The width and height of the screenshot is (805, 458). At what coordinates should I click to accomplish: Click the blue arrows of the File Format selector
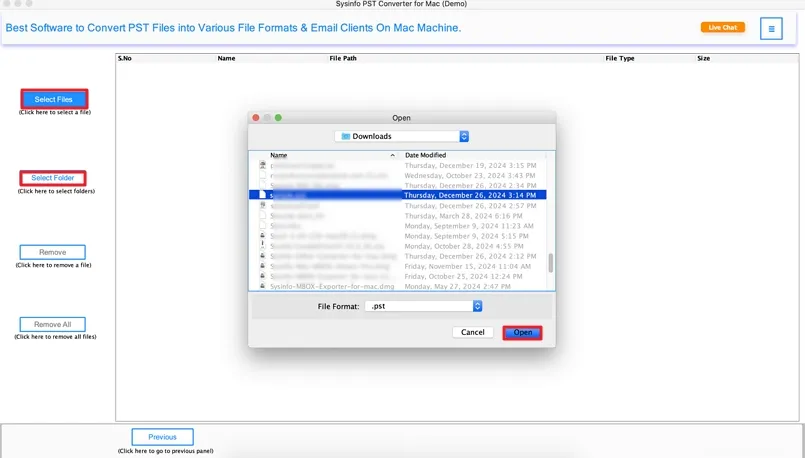pyautogui.click(x=477, y=306)
